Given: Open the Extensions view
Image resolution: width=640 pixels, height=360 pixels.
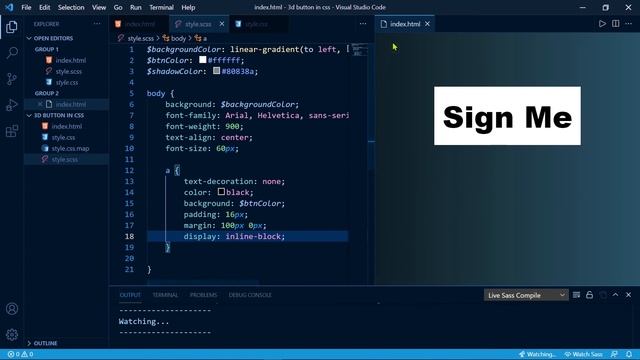Looking at the screenshot, I should (x=12, y=131).
